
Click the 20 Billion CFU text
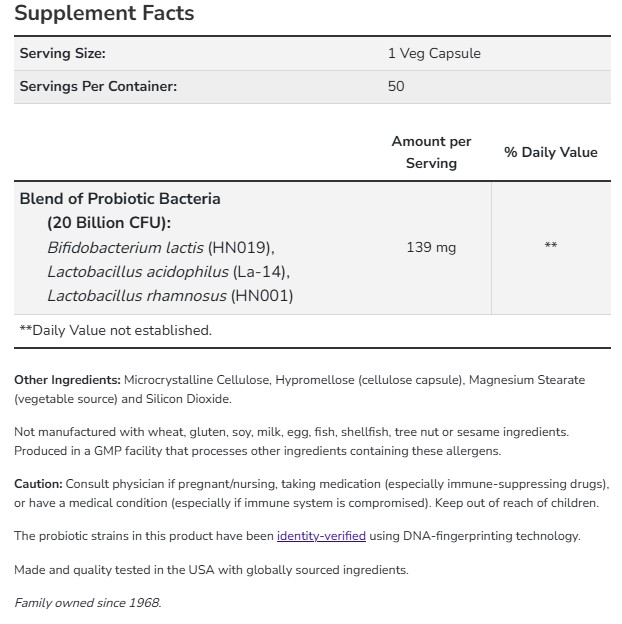click(109, 222)
